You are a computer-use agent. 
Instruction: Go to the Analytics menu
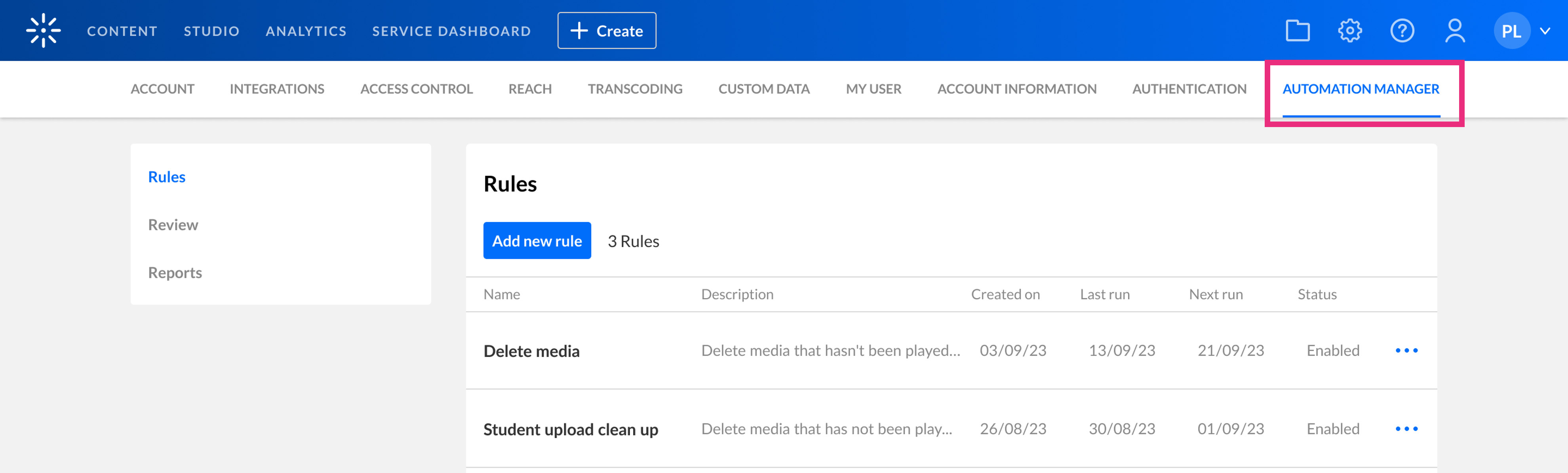coord(306,31)
